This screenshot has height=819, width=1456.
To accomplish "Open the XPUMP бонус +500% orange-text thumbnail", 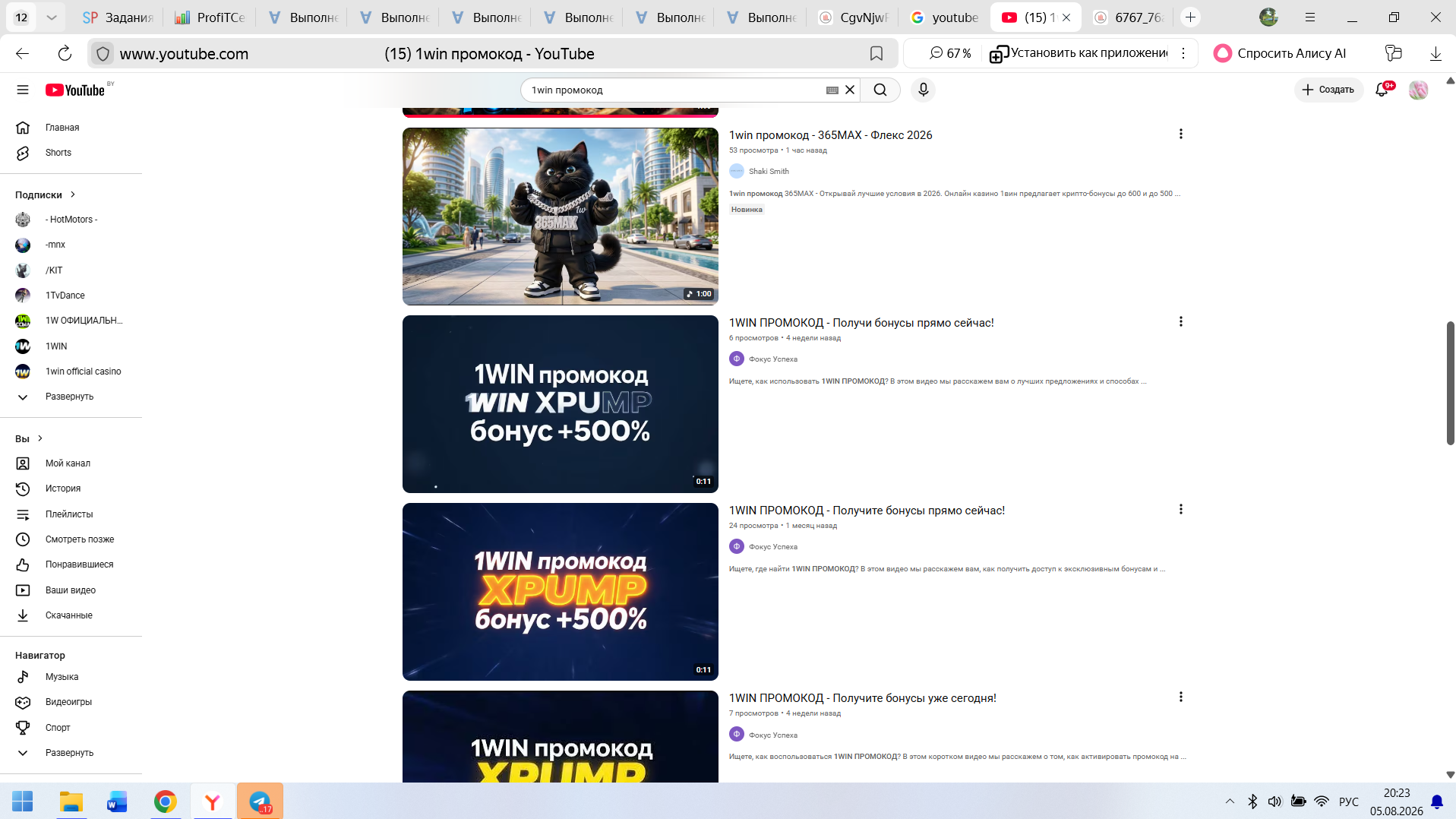I will [560, 592].
